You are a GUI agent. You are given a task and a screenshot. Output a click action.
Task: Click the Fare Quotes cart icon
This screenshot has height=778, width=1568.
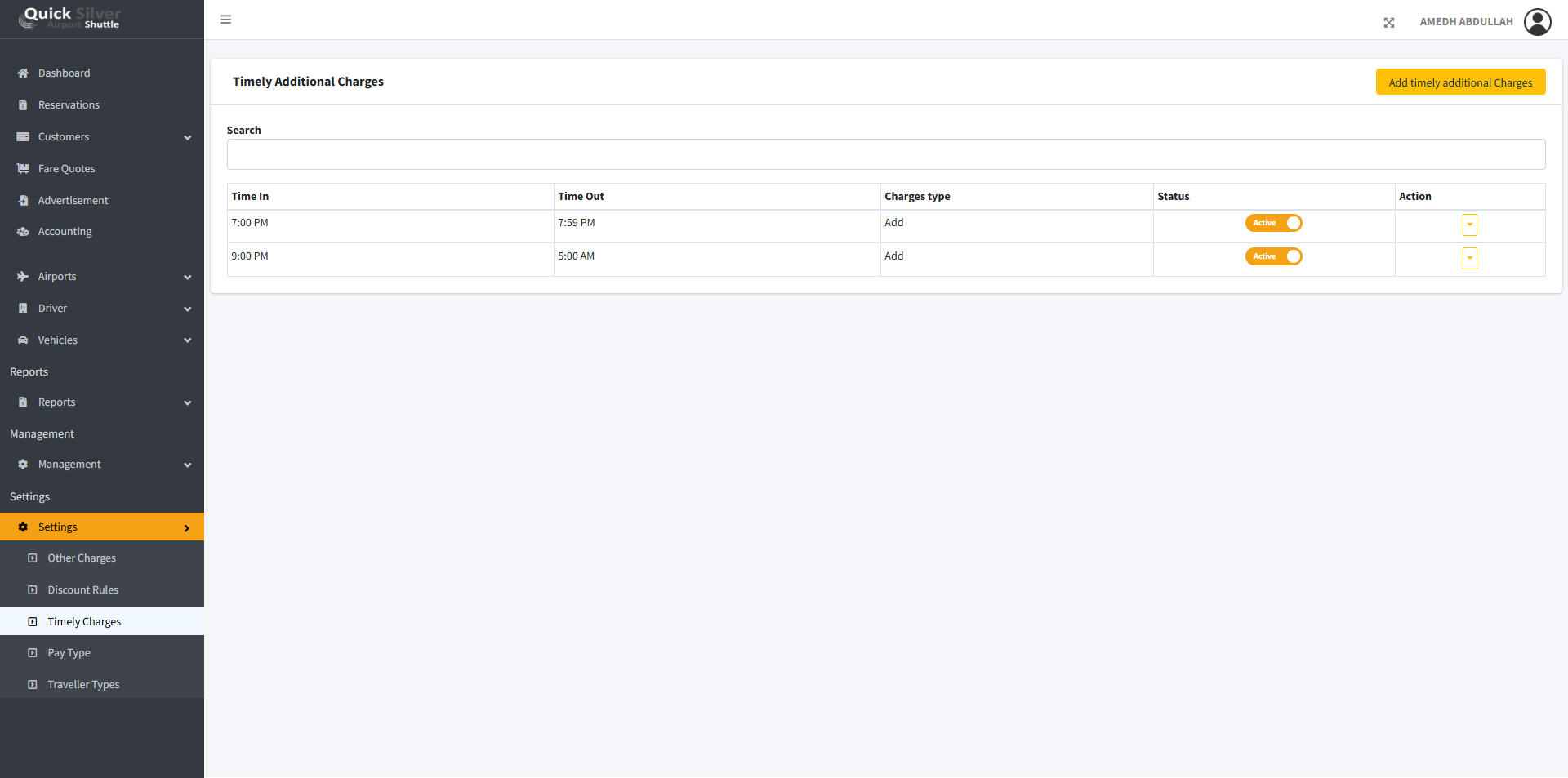point(23,169)
